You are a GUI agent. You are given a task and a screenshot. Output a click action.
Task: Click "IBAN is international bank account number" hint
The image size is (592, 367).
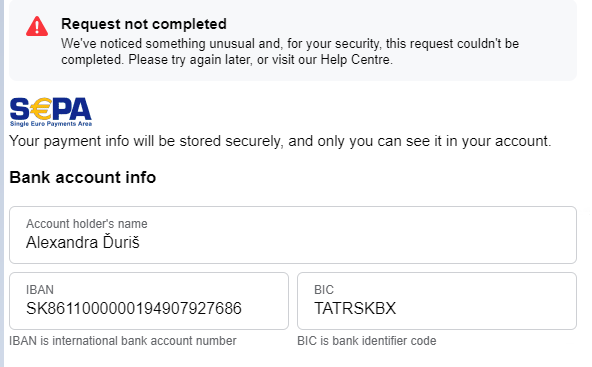pos(123,341)
